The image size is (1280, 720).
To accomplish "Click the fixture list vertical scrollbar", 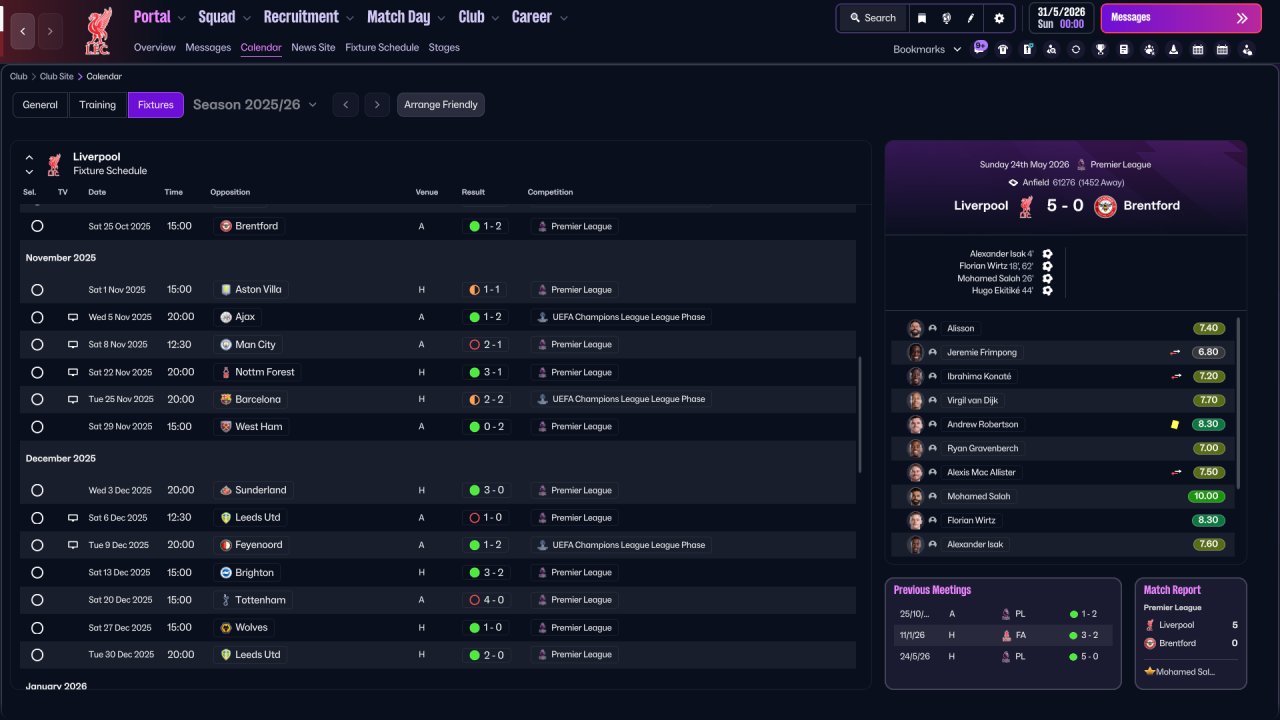I will click(x=859, y=415).
